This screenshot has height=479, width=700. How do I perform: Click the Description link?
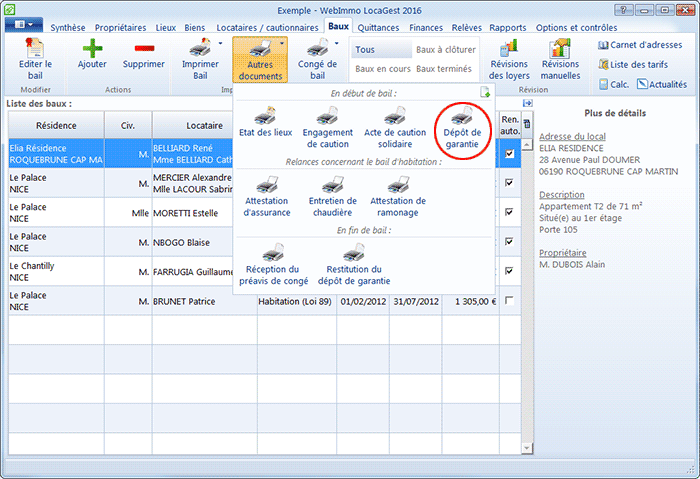click(x=562, y=195)
